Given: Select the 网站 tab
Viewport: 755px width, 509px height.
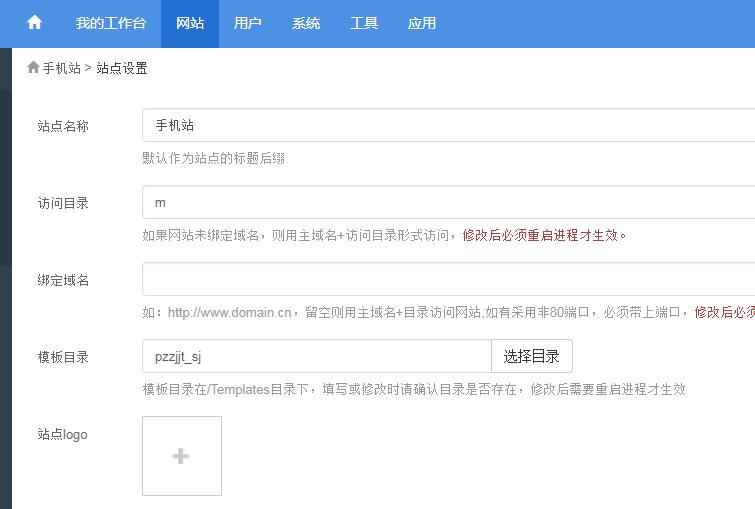Looking at the screenshot, I should (190, 23).
